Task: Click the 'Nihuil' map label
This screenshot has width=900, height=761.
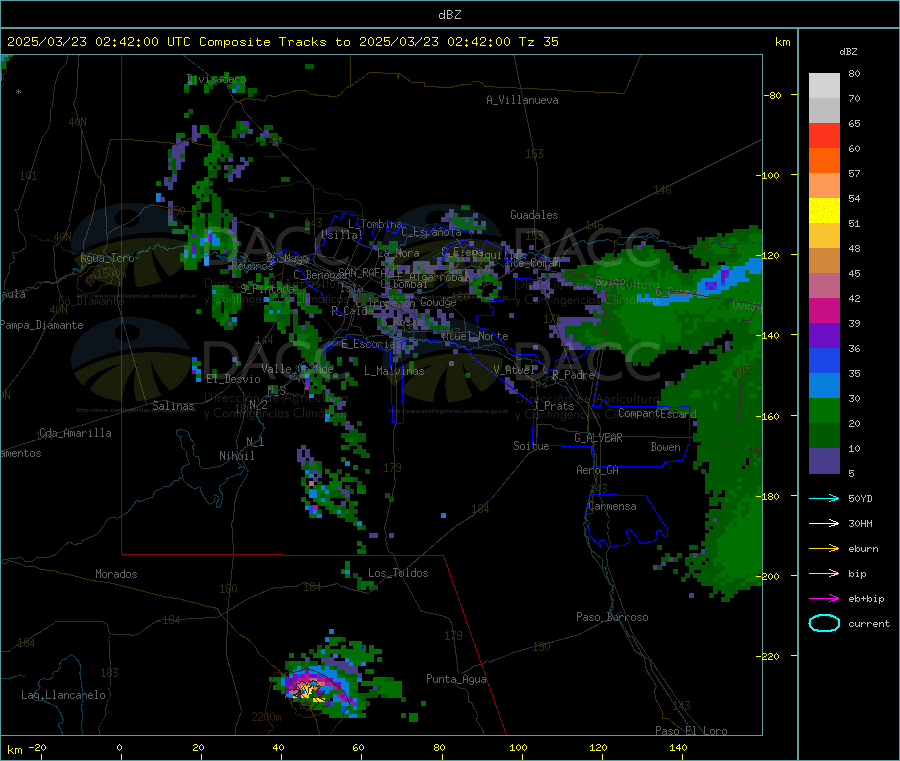Action: (236, 456)
